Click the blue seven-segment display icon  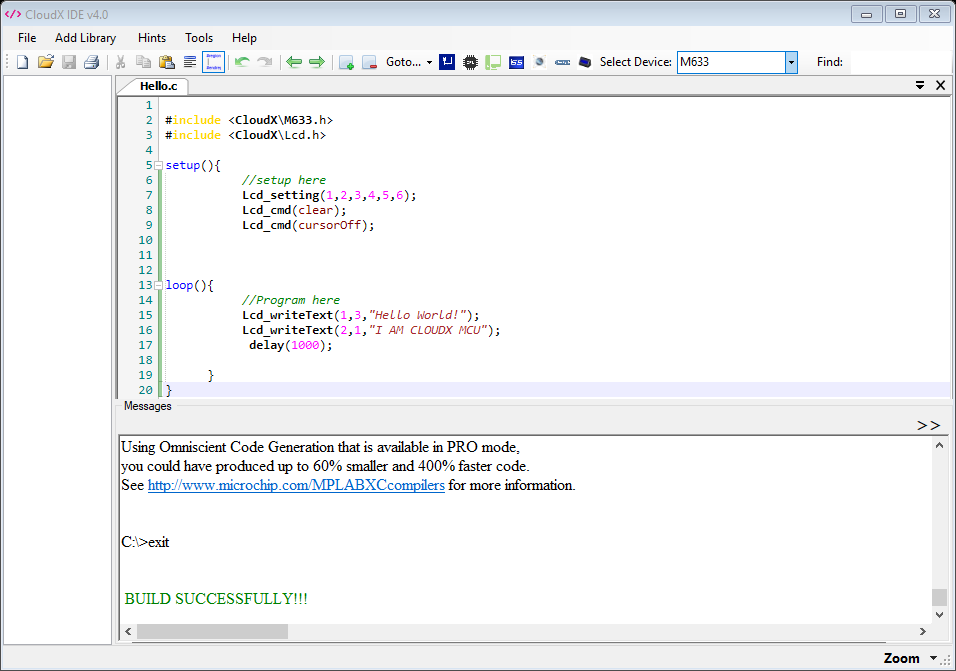tap(516, 62)
